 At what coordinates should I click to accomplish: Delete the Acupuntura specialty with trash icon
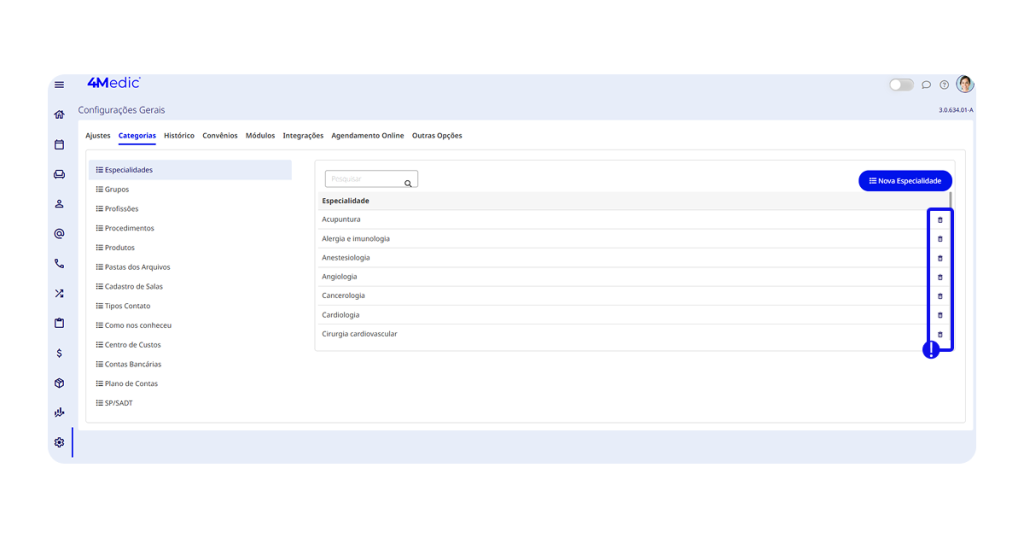[940, 220]
